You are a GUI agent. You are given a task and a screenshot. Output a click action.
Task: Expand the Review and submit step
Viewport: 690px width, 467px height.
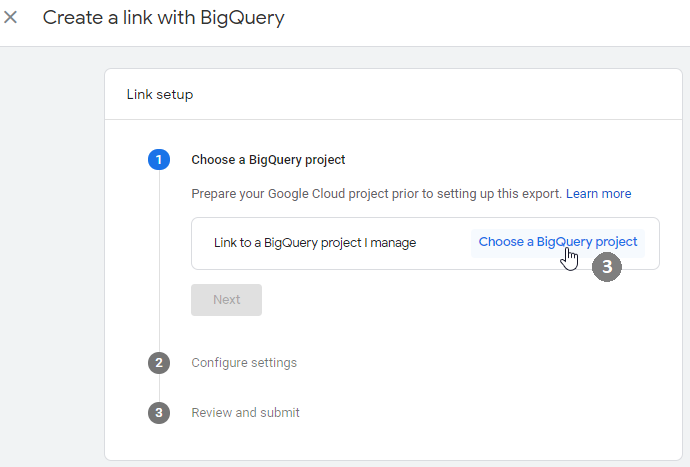pyautogui.click(x=245, y=413)
